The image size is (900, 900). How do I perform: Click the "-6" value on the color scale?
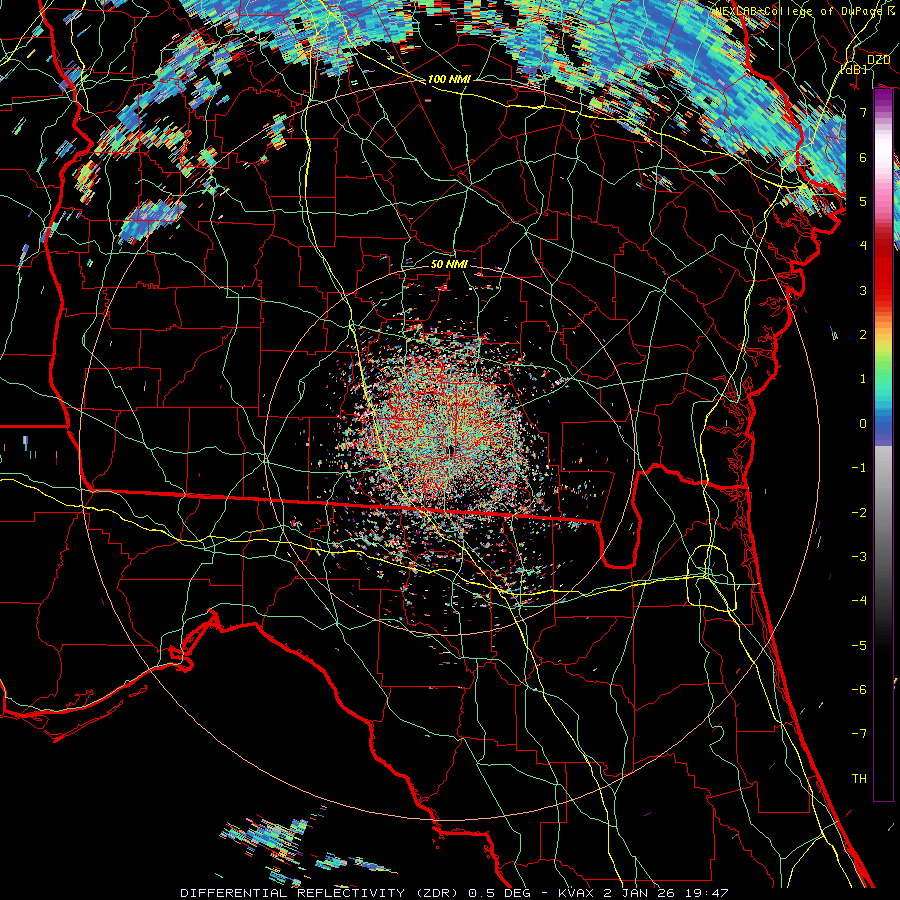(x=859, y=690)
